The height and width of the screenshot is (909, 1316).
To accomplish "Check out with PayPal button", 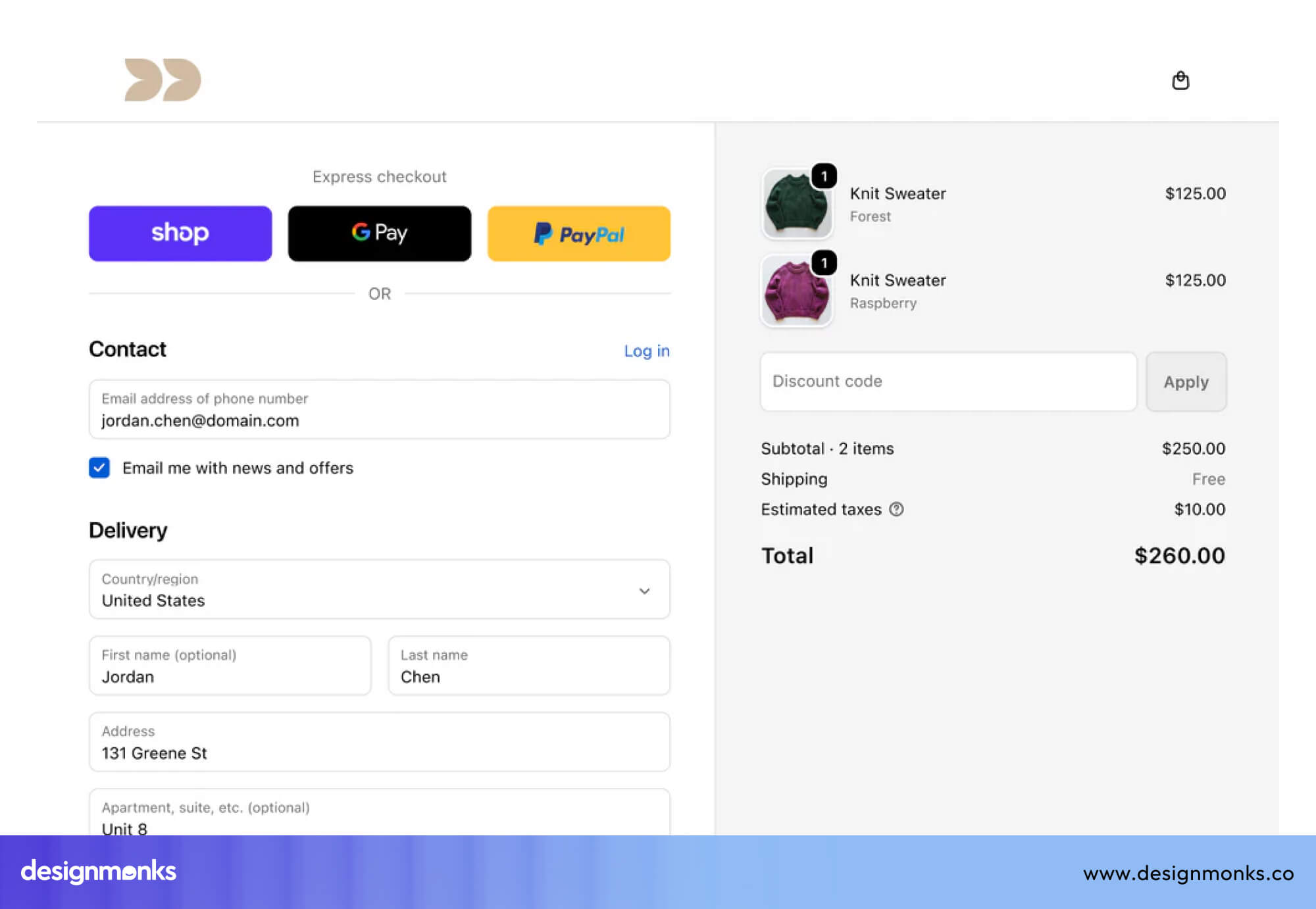I will [579, 233].
